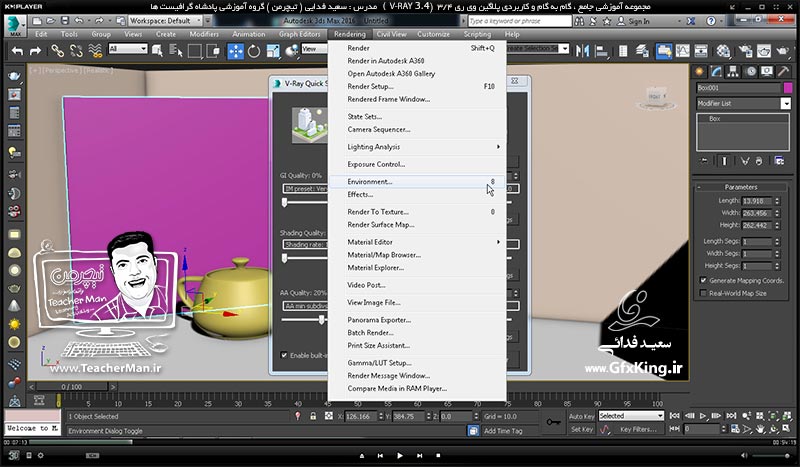Click the Select by Name icon
This screenshot has width=800, height=467.
tap(176, 51)
